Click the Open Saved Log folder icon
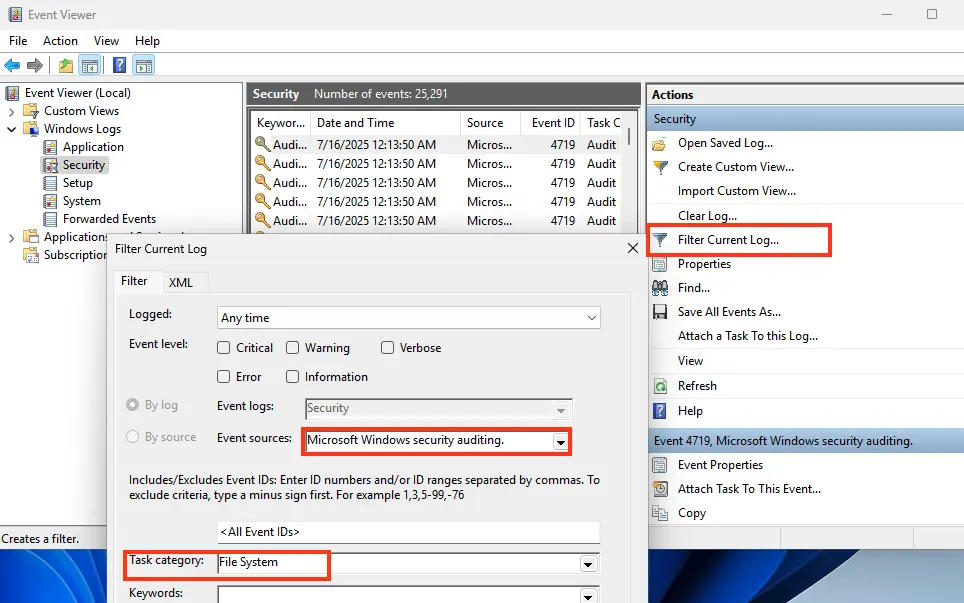This screenshot has height=603, width=964. pos(660,143)
